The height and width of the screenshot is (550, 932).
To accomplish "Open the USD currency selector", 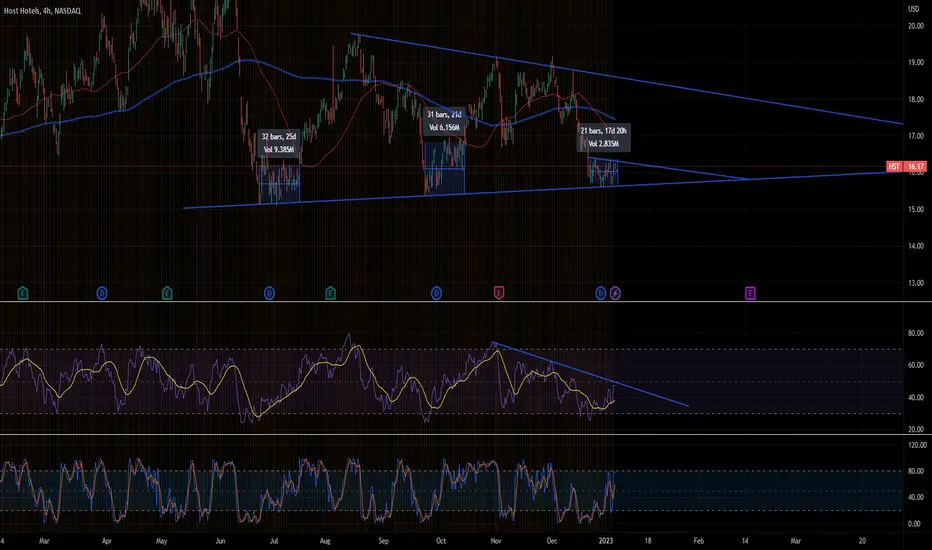I will pos(914,8).
